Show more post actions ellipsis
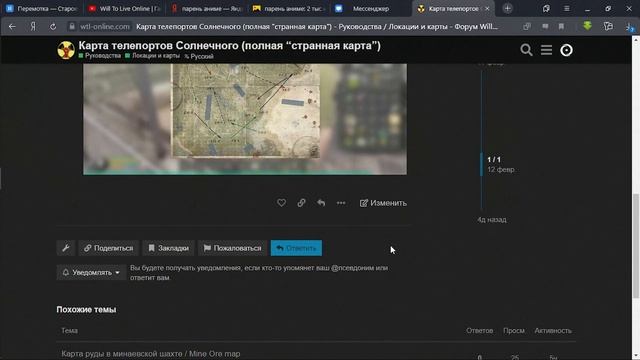The height and width of the screenshot is (360, 640). click(x=341, y=203)
